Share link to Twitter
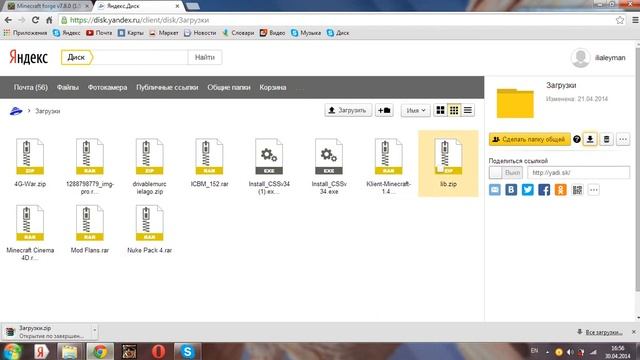Viewport: 640px width, 360px height. tap(527, 190)
